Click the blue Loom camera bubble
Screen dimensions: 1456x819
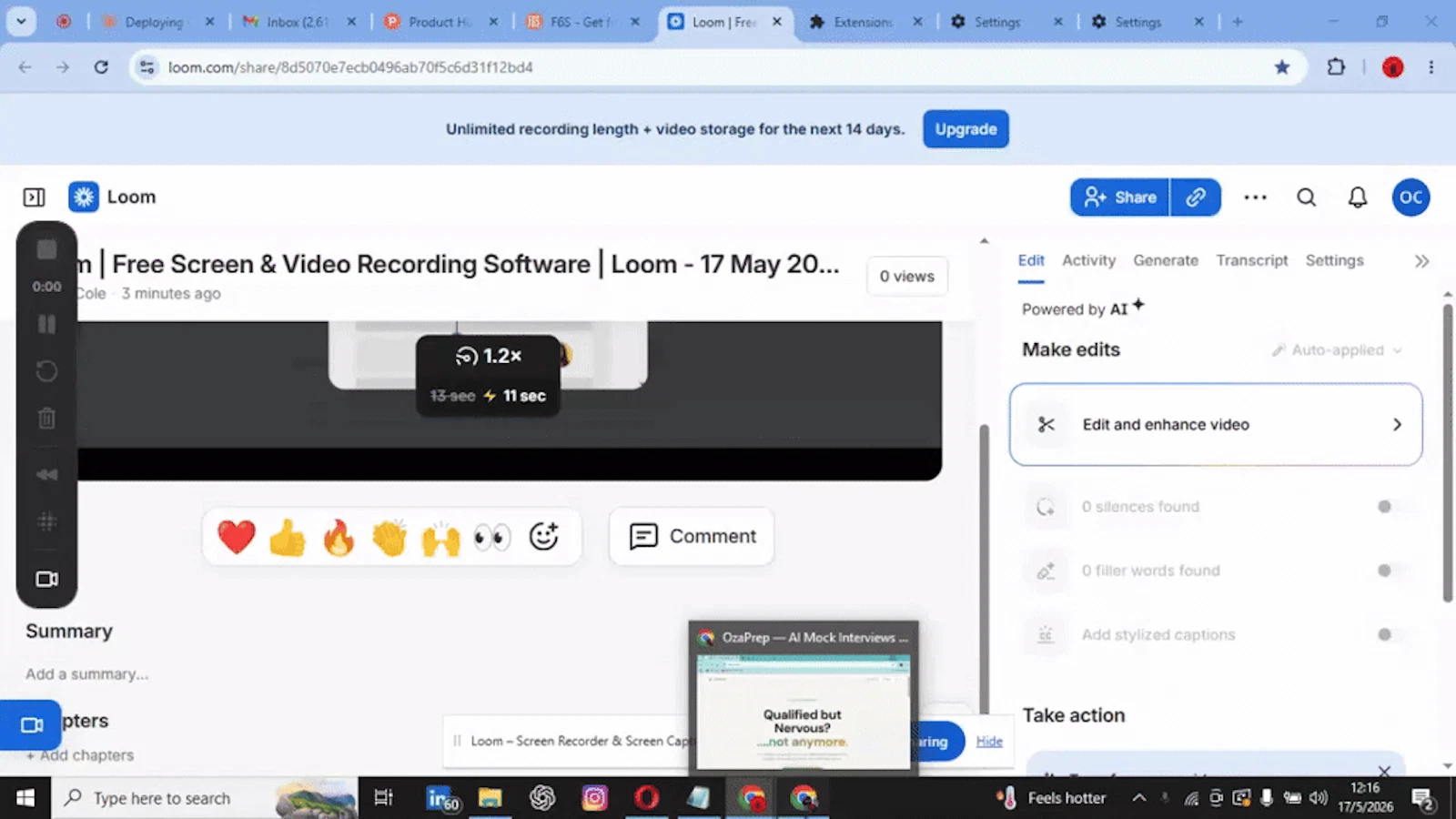click(32, 725)
